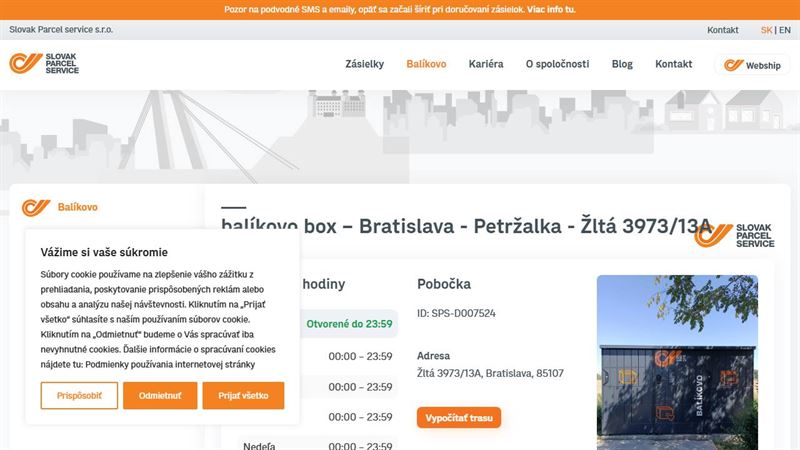Open the Balíkovo menu item
Image resolution: width=800 pixels, height=450 pixels.
coord(426,64)
